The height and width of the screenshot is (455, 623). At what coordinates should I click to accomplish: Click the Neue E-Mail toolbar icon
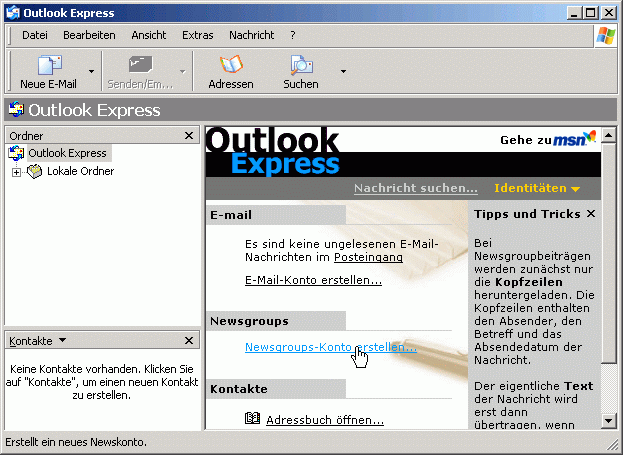[48, 65]
